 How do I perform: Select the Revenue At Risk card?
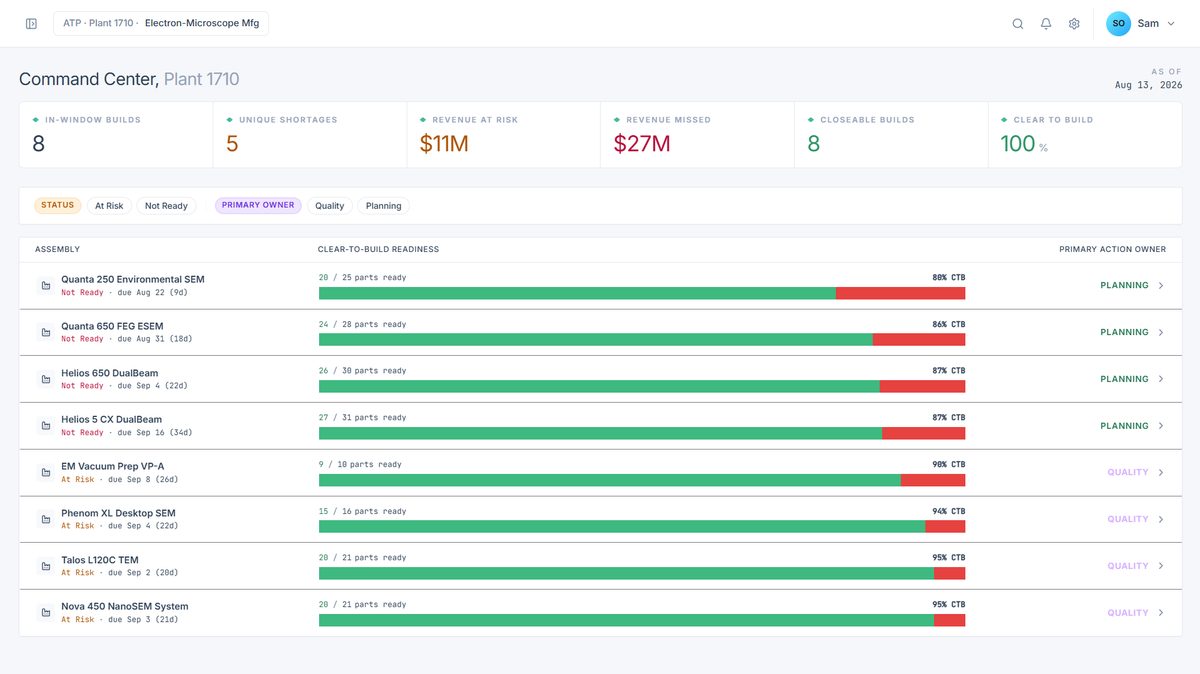[x=504, y=134]
